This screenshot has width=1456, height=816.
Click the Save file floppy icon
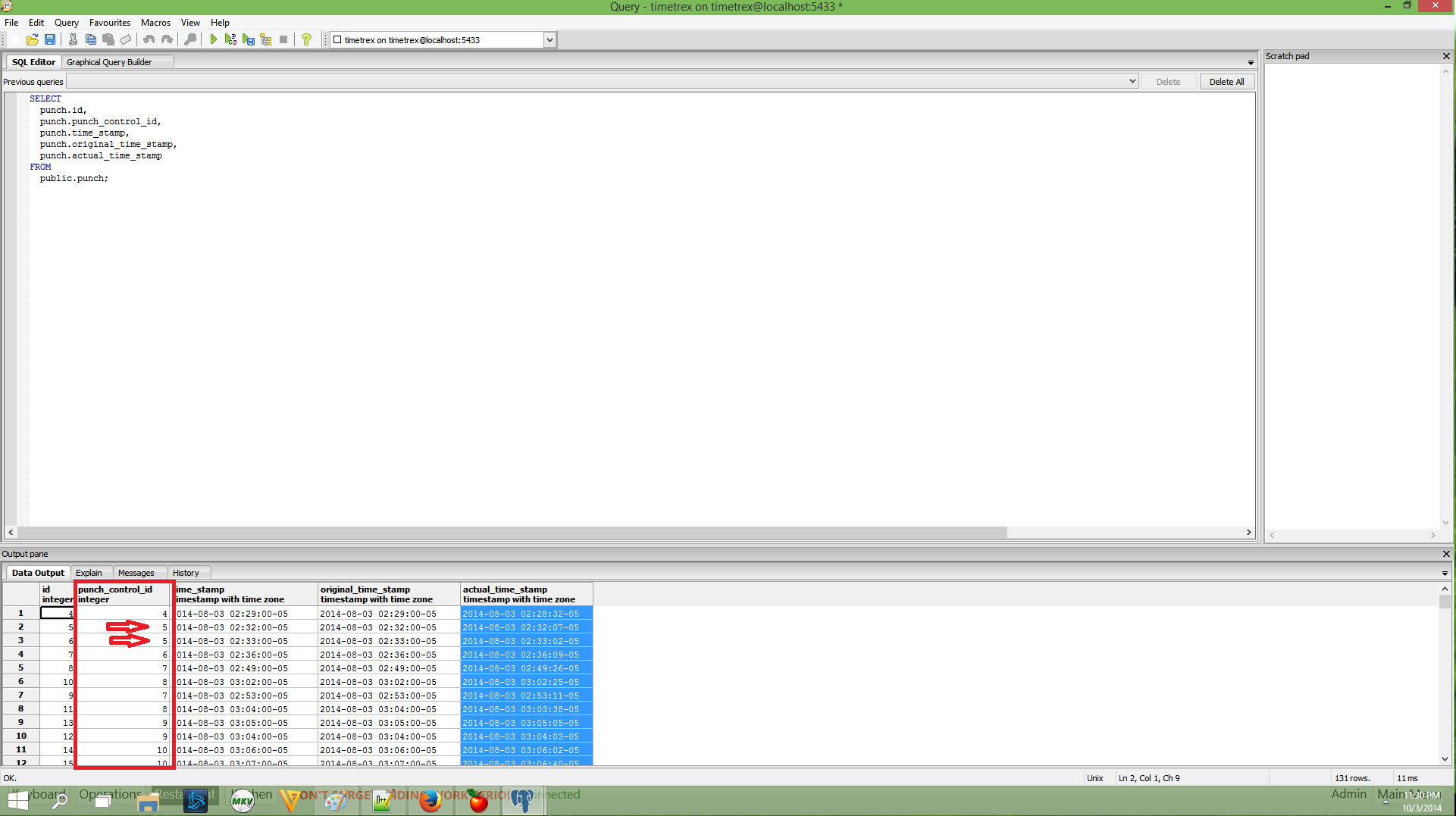click(50, 39)
